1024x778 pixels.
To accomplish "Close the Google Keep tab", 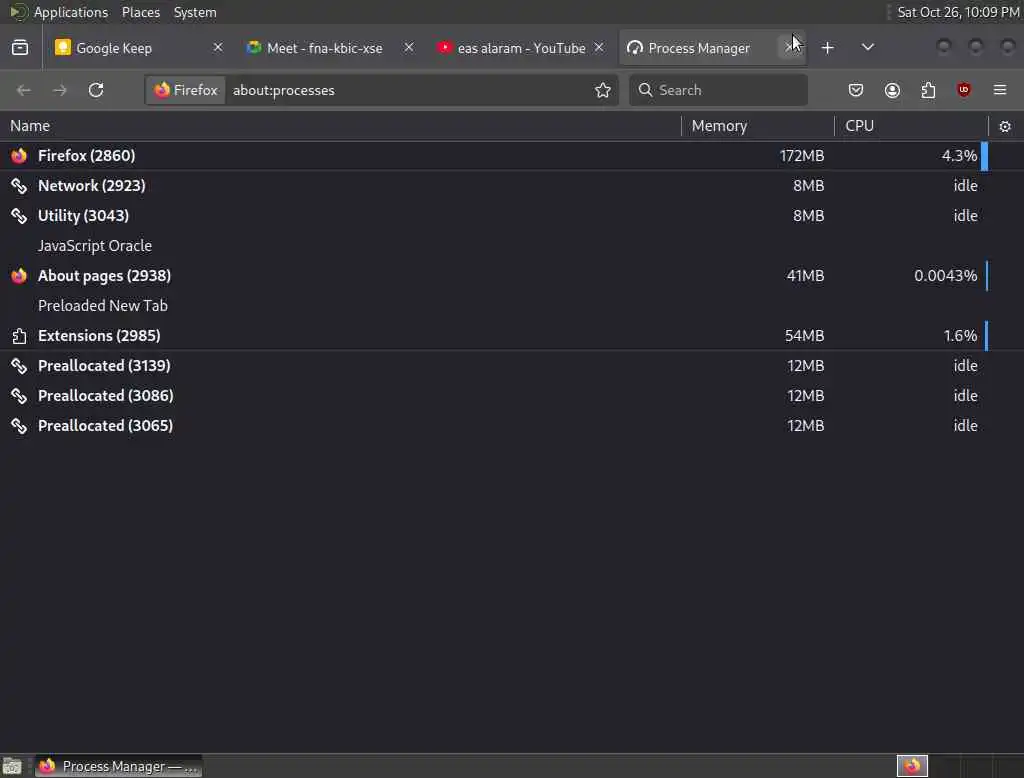I will (218, 48).
